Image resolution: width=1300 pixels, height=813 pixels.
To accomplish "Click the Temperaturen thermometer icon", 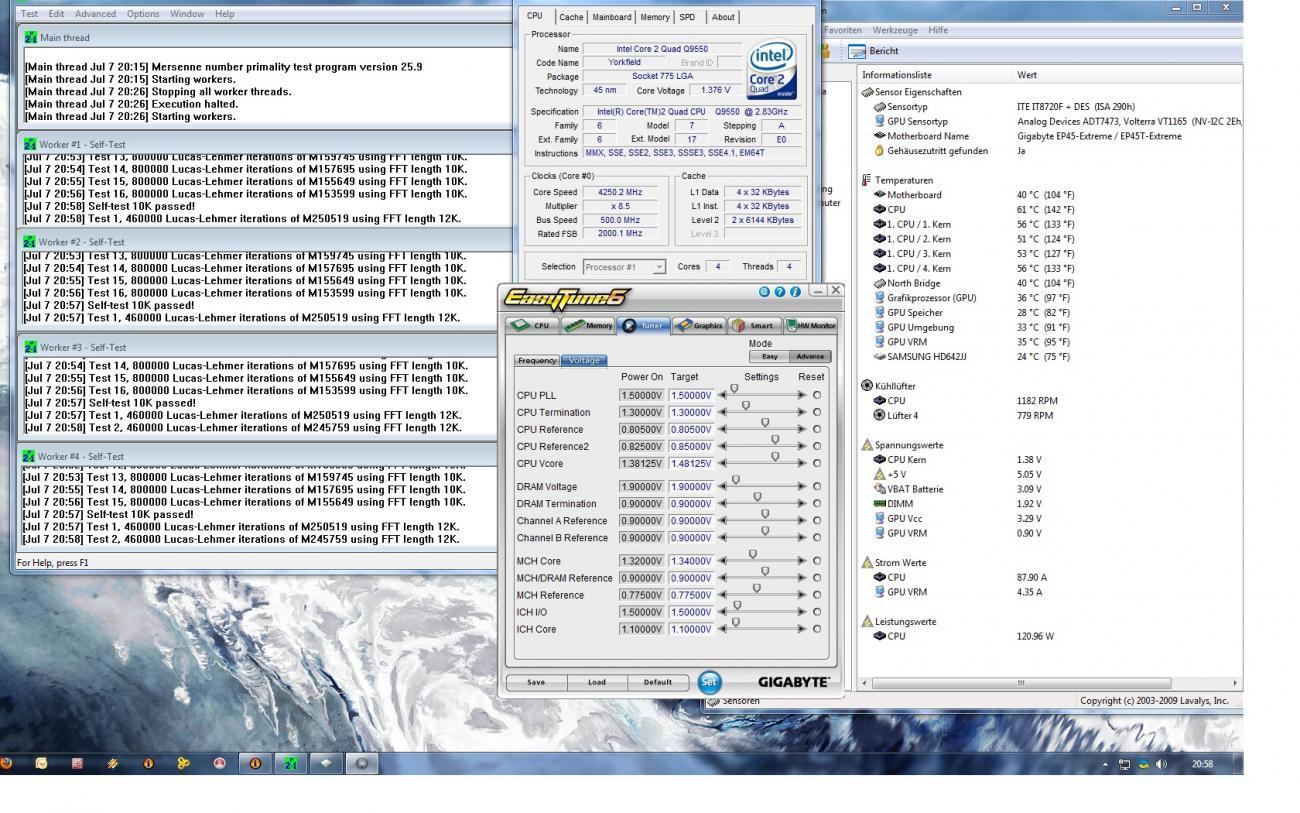I will (867, 180).
